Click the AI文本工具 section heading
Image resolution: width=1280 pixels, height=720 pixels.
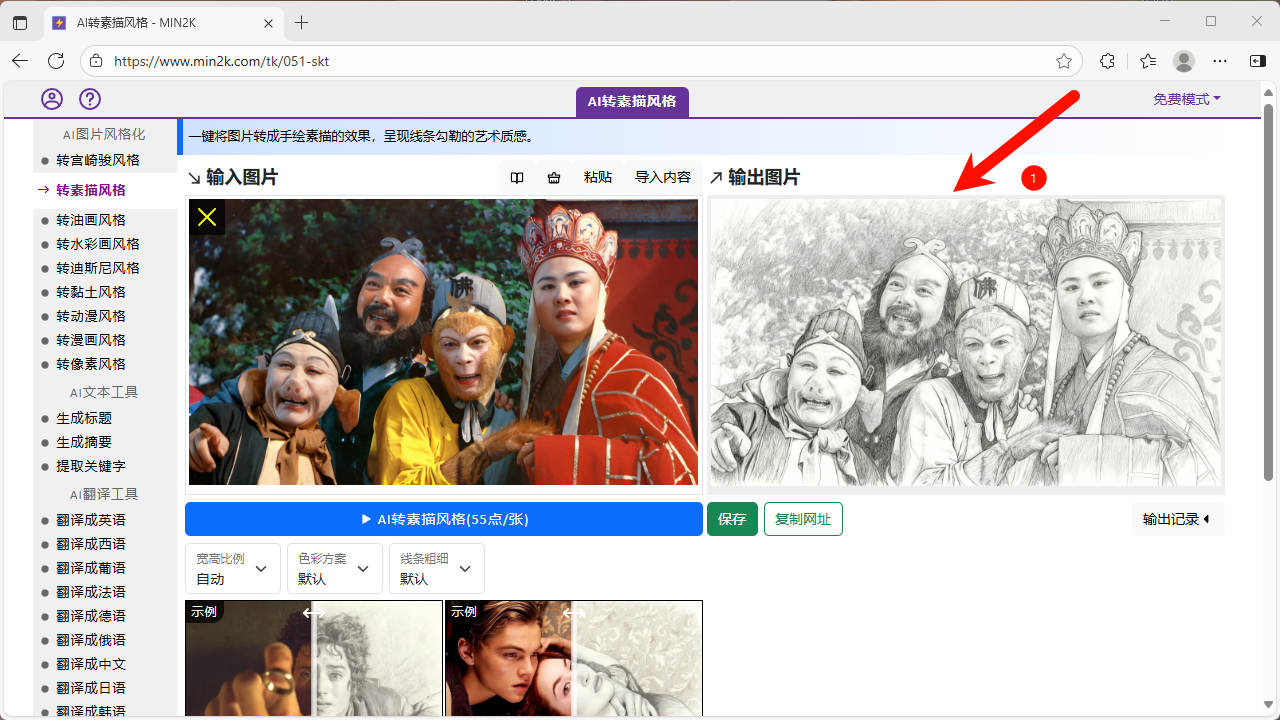104,392
